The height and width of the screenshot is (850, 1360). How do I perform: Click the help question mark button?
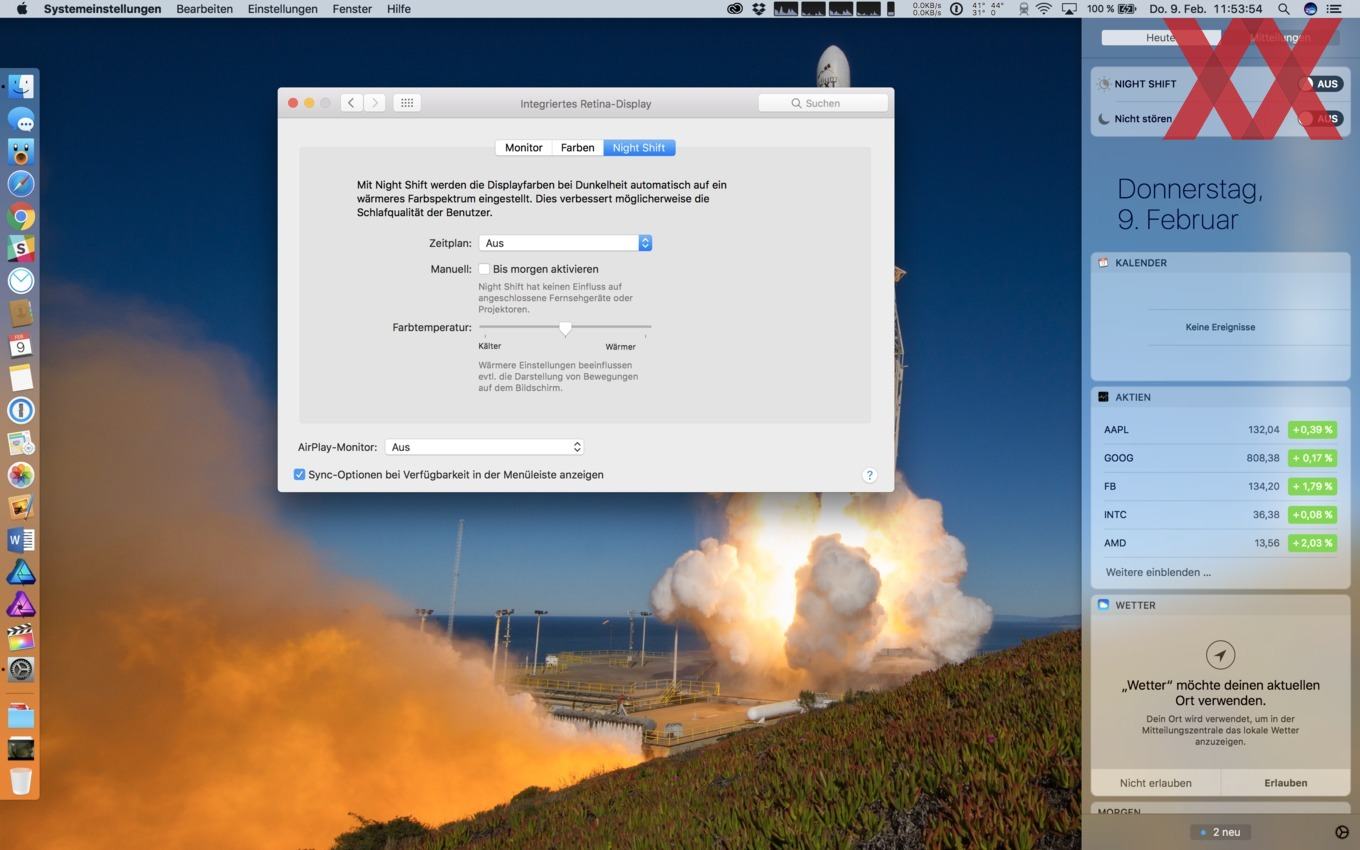tap(869, 475)
